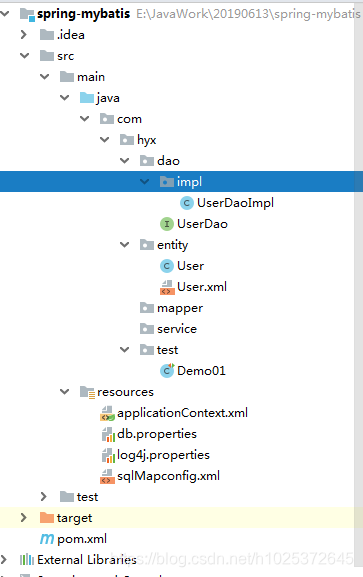Select applicationContext.xml in resources
This screenshot has width=363, height=577.
click(x=182, y=413)
